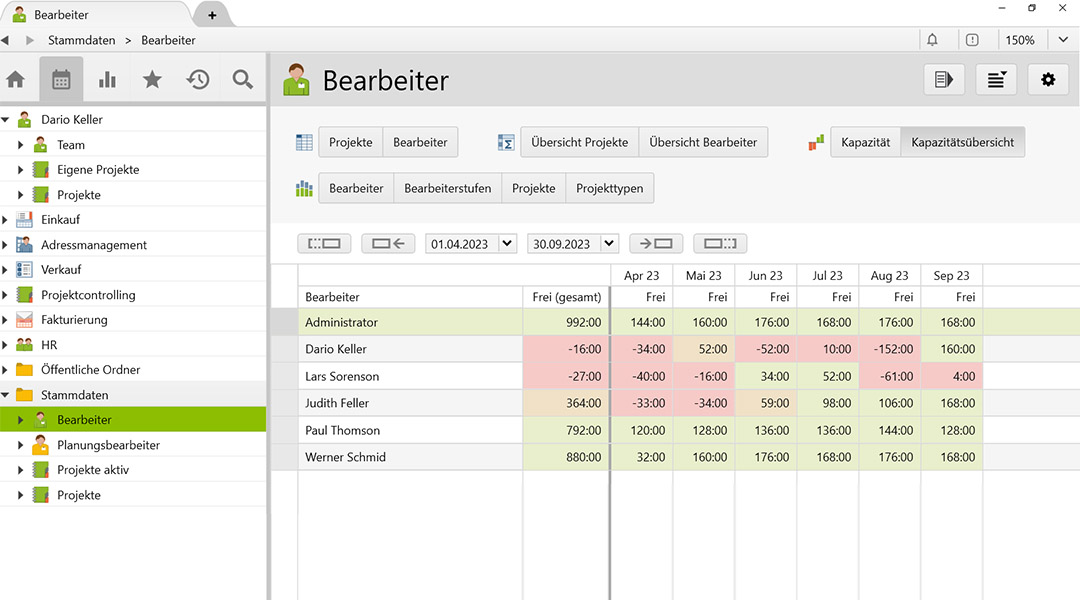Open the home icon in sidebar toolbar
Viewport: 1080px width, 600px height.
15,80
